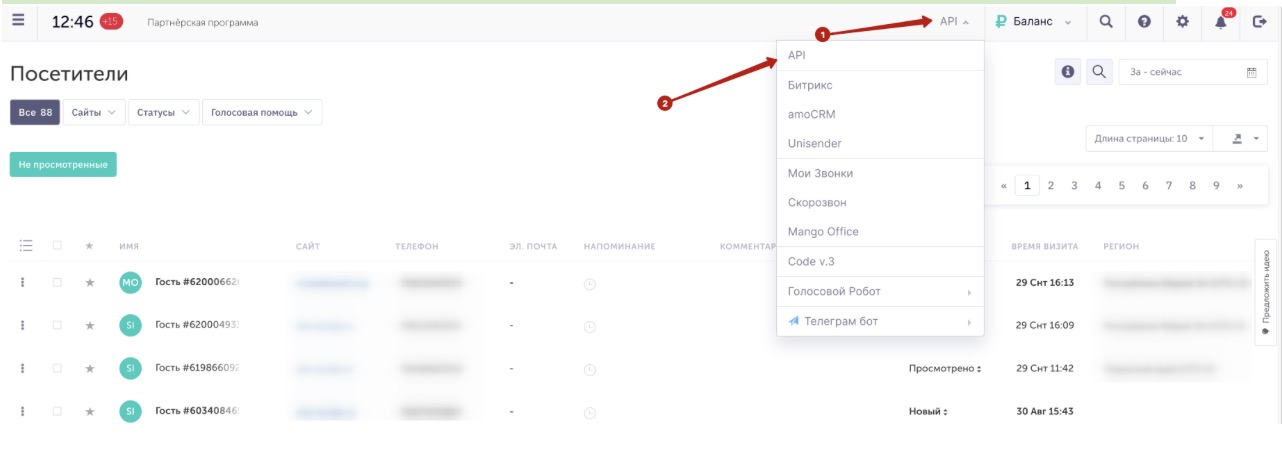
Task: Select Скорозвон in the menu
Action: click(x=880, y=203)
